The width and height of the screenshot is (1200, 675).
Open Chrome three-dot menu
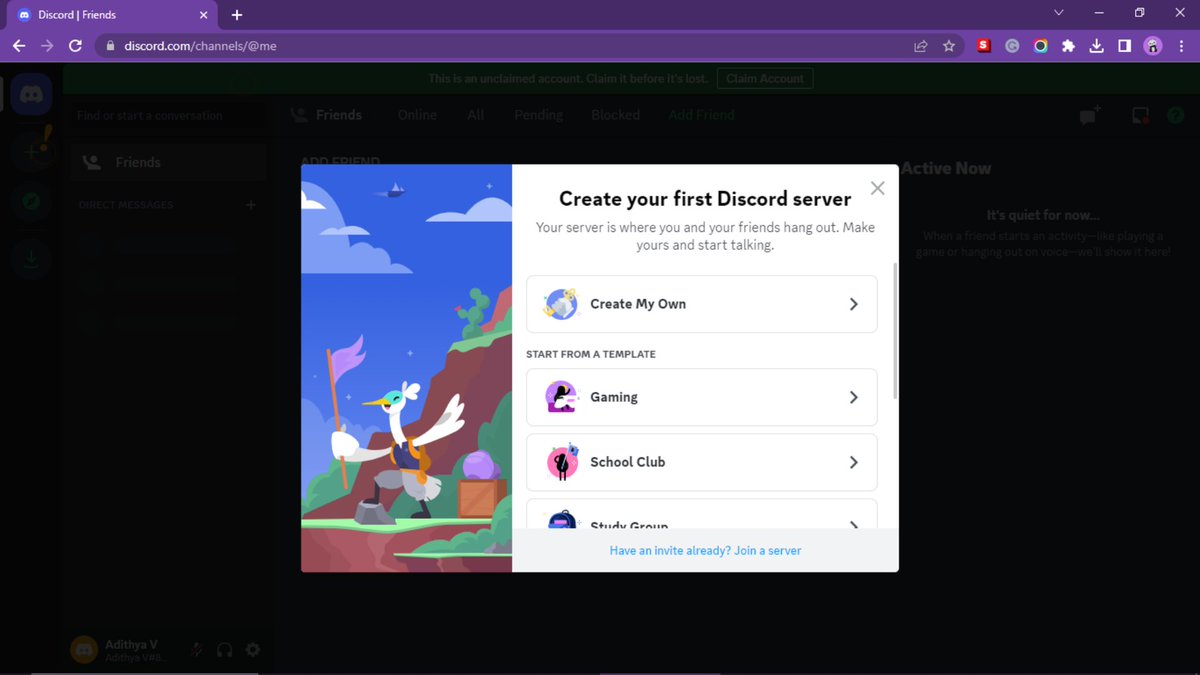(1181, 46)
